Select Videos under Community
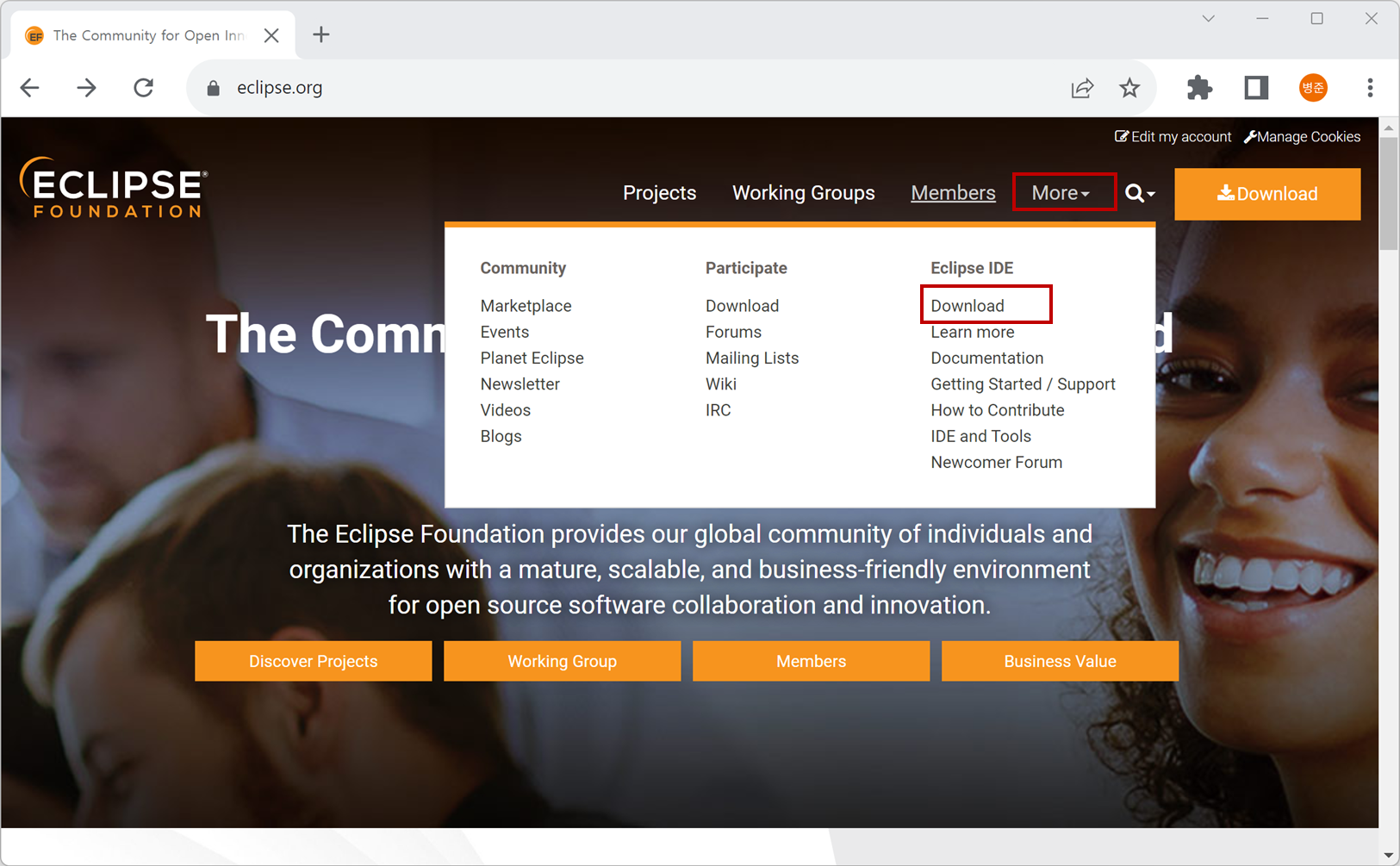 tap(505, 410)
